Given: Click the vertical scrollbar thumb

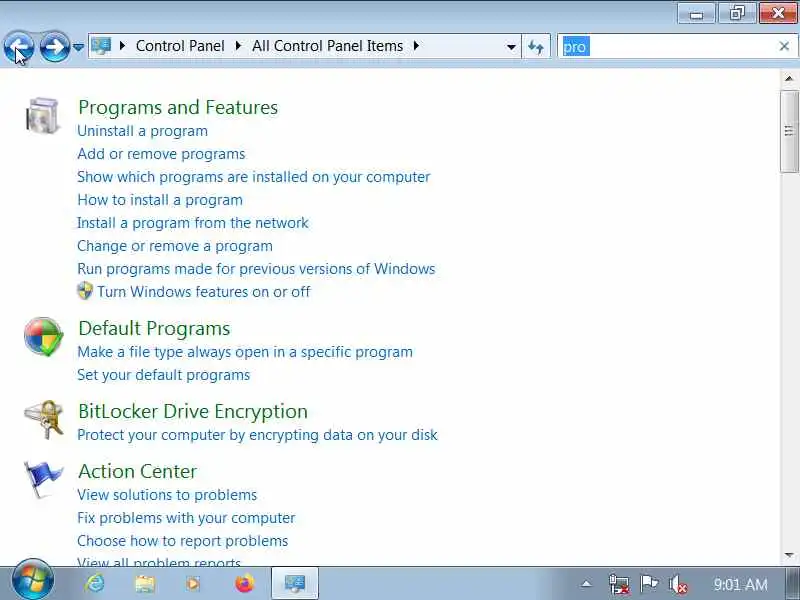Looking at the screenshot, I should click(789, 131).
